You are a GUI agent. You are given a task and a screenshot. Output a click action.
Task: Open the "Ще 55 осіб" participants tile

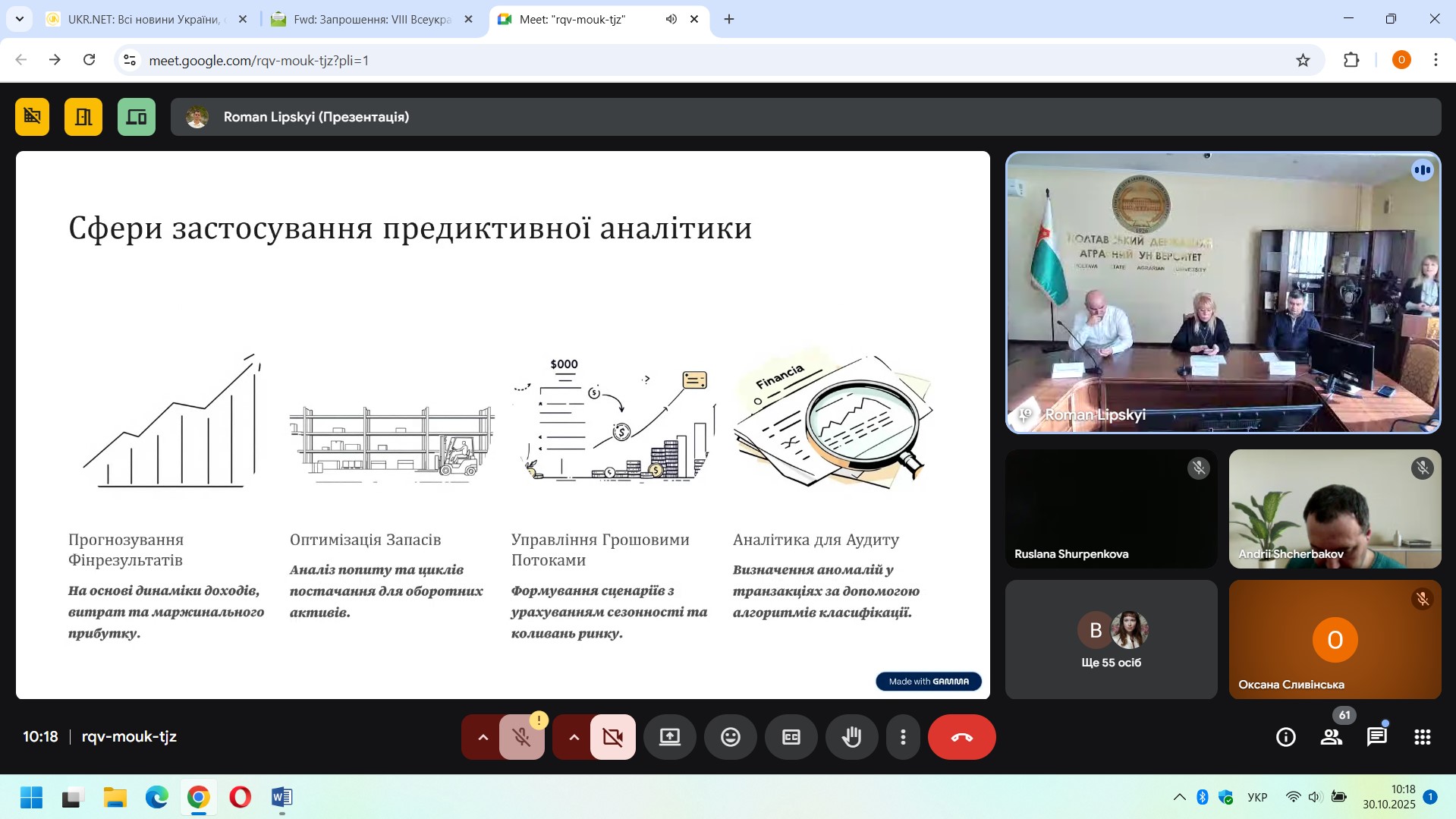tap(1111, 640)
